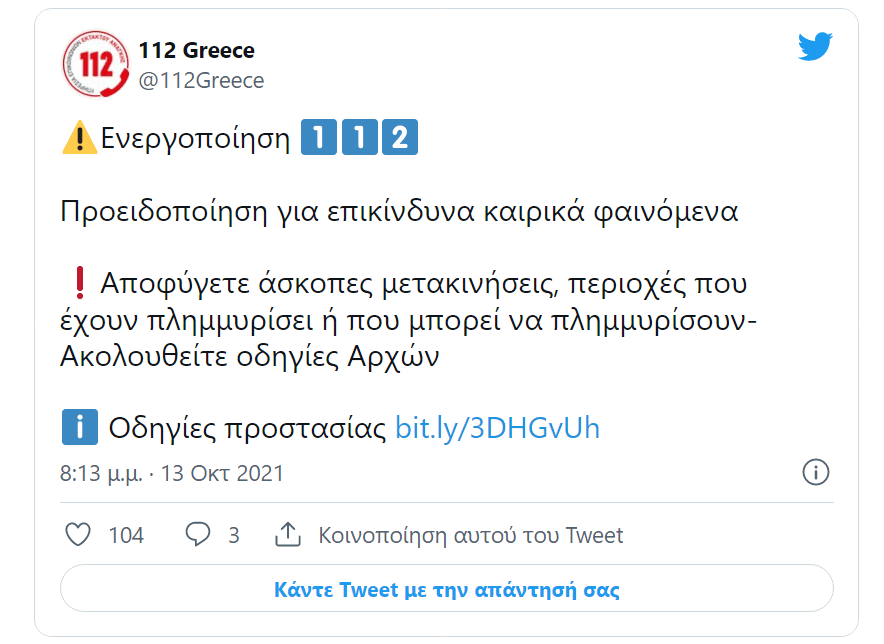Open the 112 Greece account name
This screenshot has width=884, height=644.
[x=196, y=50]
